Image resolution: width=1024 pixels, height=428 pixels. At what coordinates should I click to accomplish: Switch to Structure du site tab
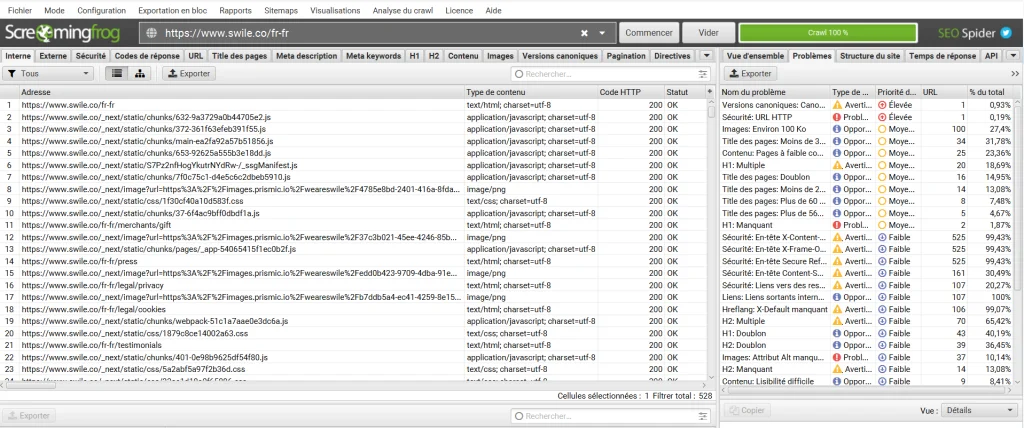point(869,56)
